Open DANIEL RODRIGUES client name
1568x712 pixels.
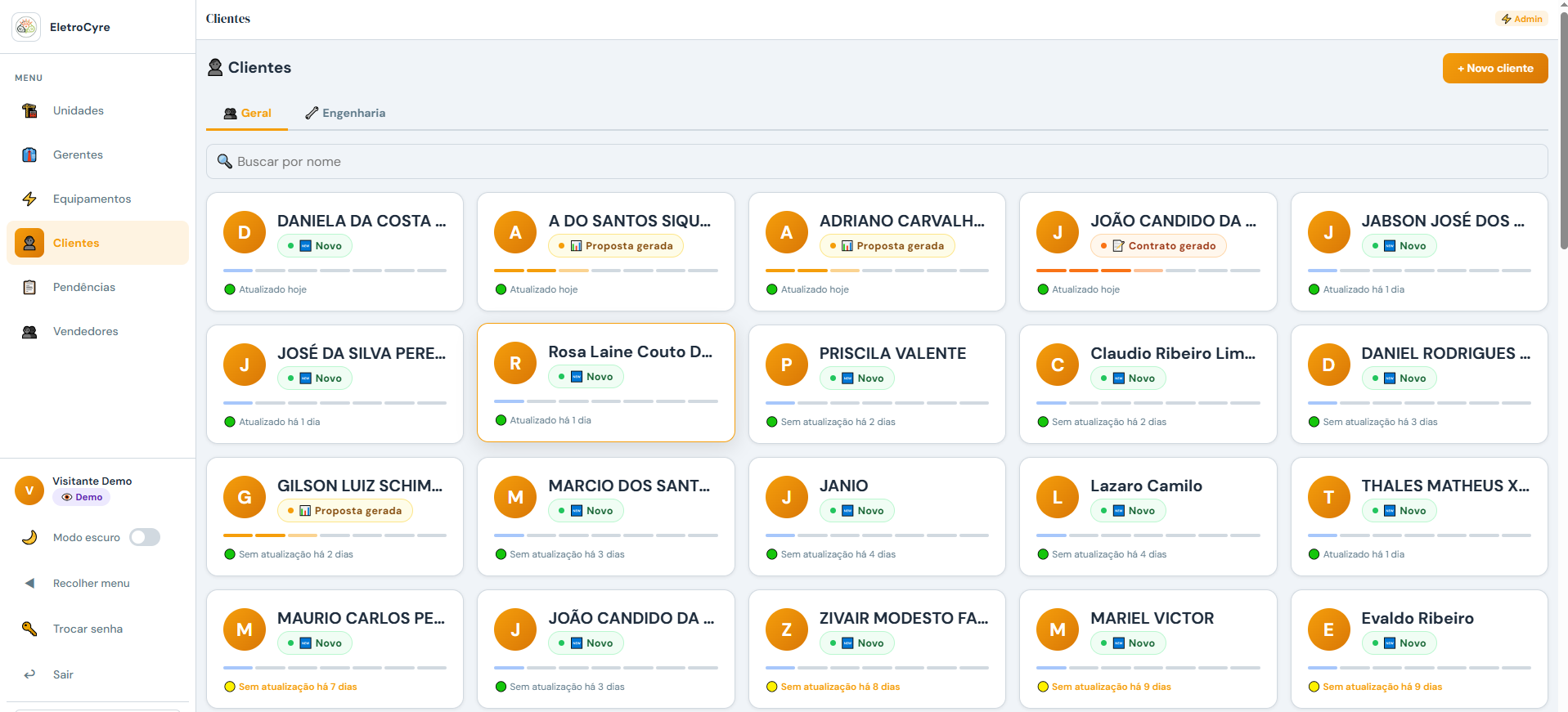click(x=1446, y=353)
